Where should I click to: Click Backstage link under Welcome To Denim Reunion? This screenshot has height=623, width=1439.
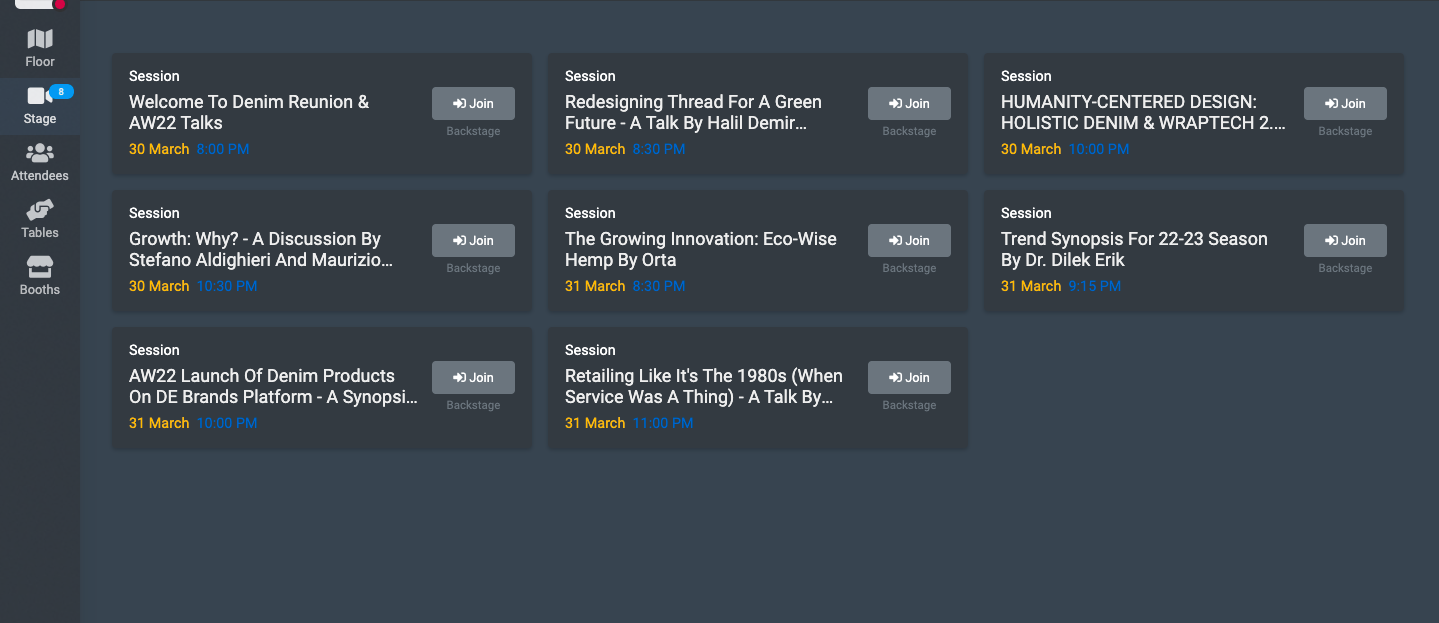473,131
